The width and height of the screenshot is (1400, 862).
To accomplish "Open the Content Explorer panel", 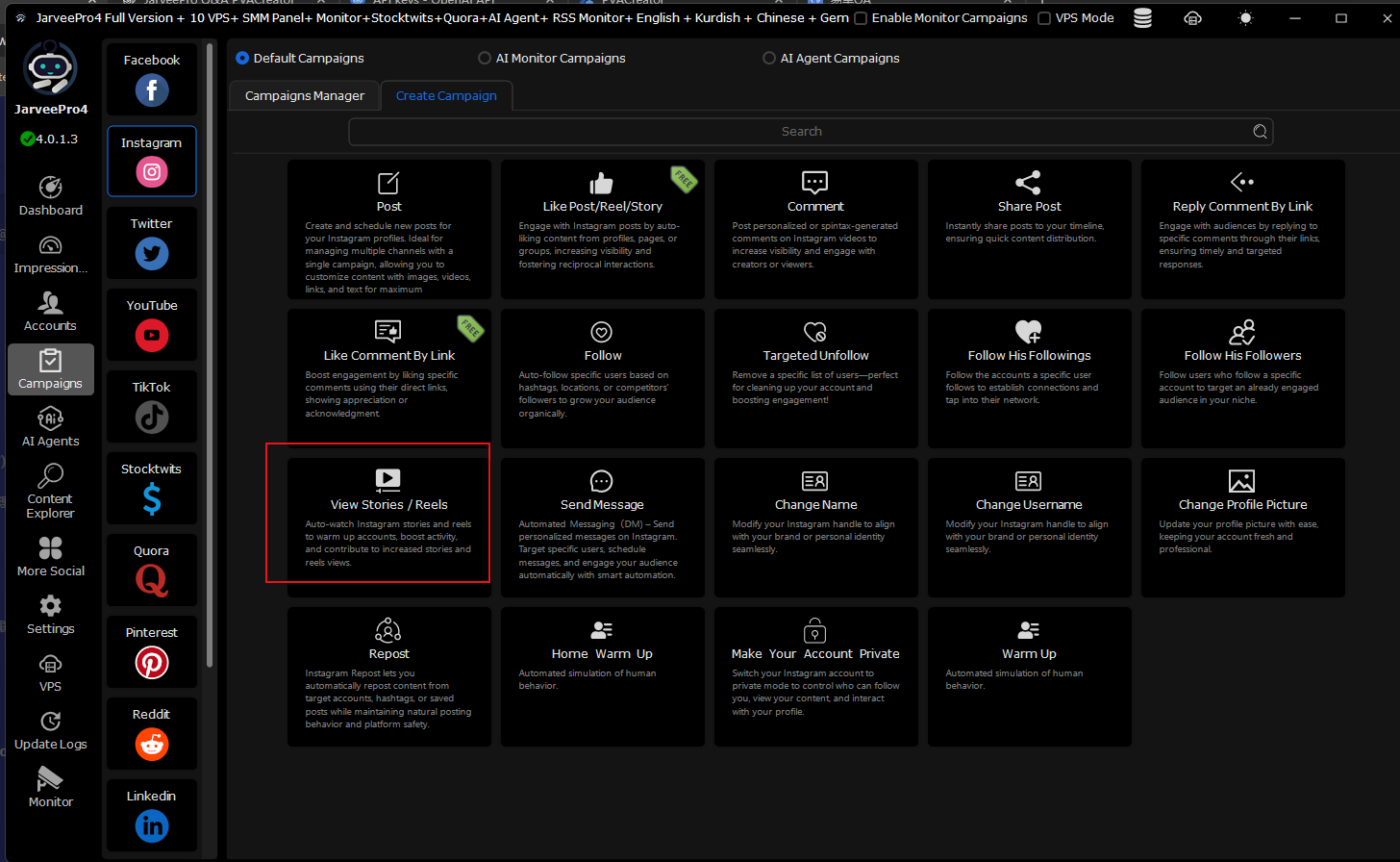I will tap(50, 491).
